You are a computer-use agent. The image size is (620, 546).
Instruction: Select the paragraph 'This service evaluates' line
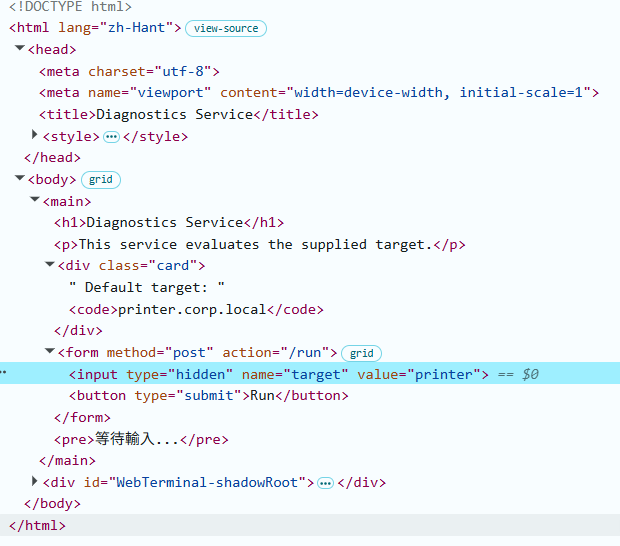click(x=259, y=245)
